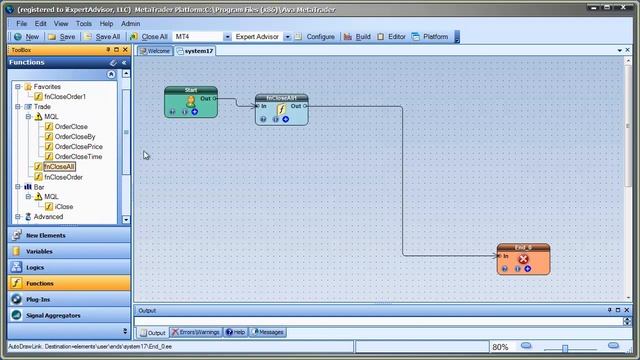Viewport: 640px width, 360px height.
Task: Switch to the Output tab at bottom
Action: (153, 333)
